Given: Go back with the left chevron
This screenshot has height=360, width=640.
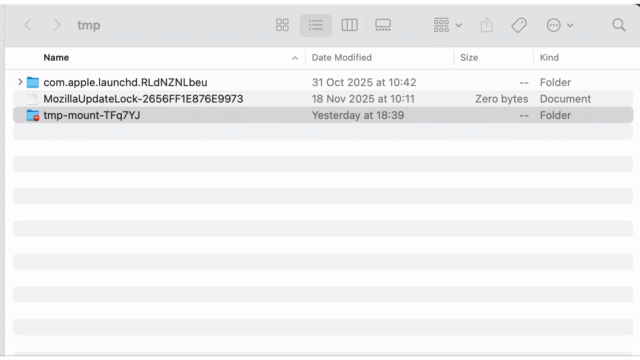Looking at the screenshot, I should pyautogui.click(x=28, y=25).
